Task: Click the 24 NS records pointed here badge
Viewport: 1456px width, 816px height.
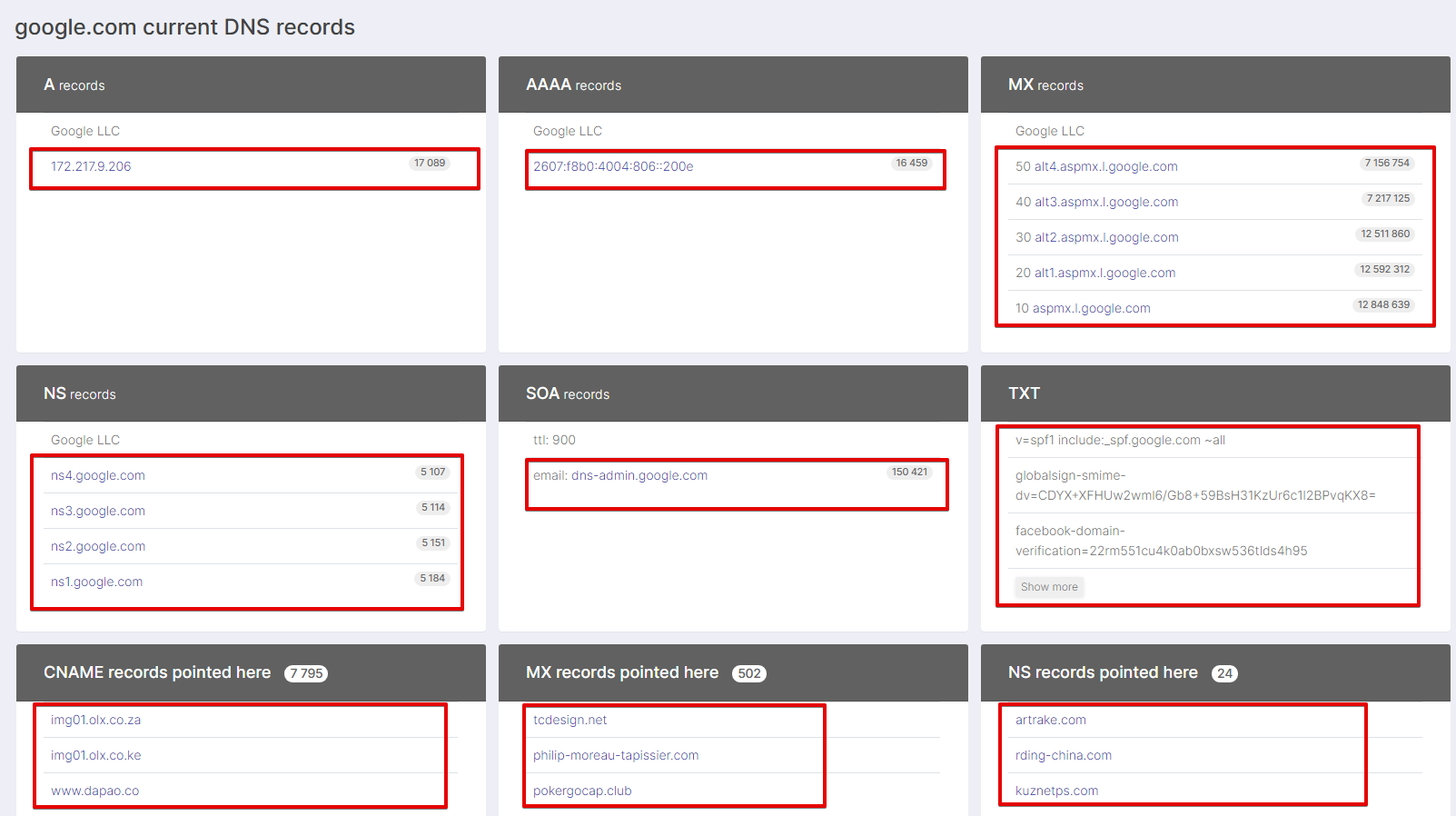Action: click(x=1224, y=673)
